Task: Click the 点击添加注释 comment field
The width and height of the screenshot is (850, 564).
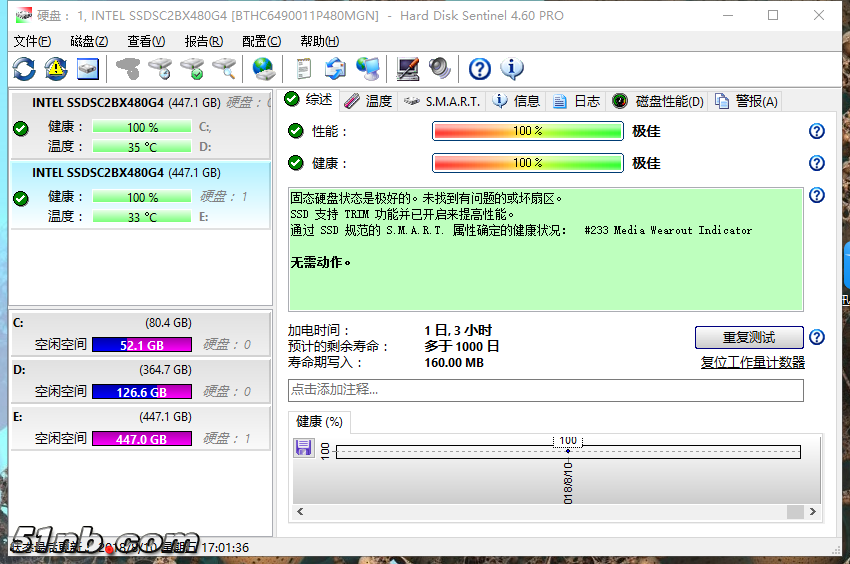Action: click(x=545, y=390)
